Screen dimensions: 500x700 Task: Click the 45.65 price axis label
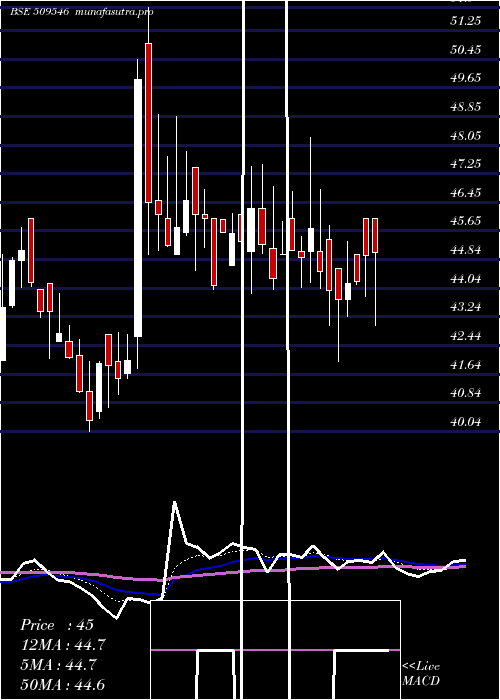pyautogui.click(x=466, y=221)
